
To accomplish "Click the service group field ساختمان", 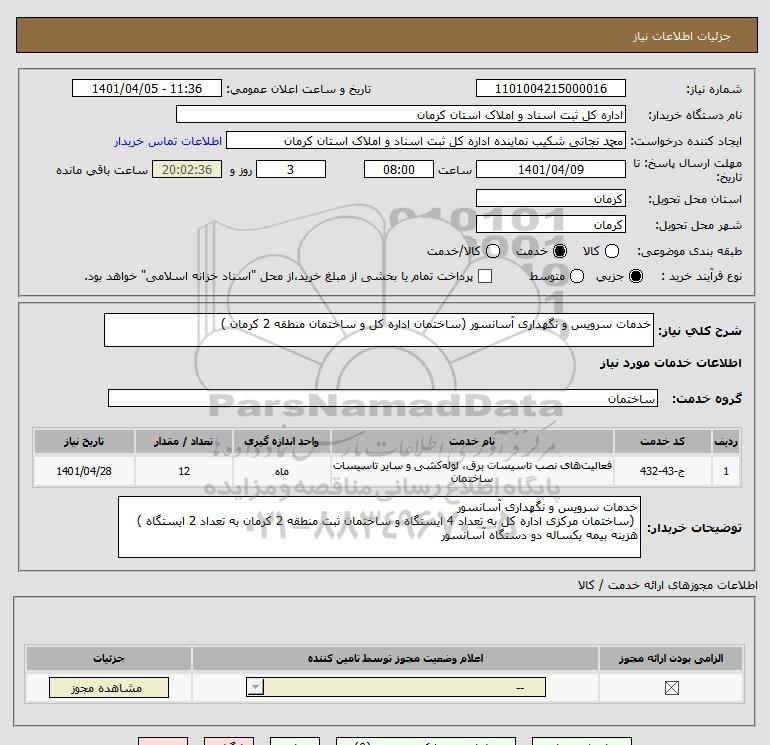I will pyautogui.click(x=383, y=398).
